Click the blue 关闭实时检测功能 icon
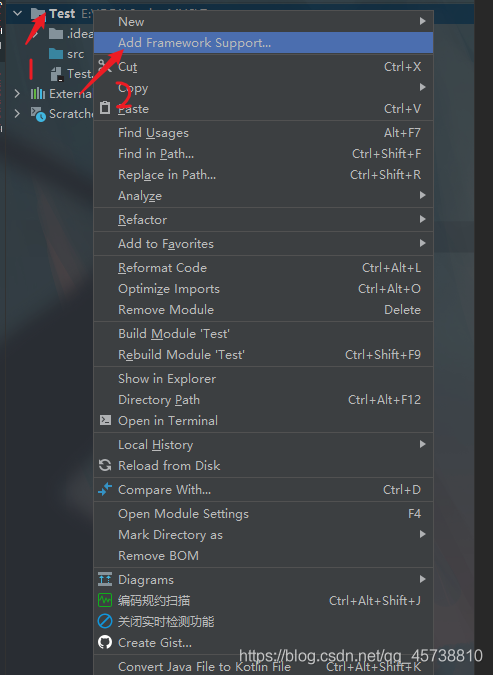 [x=105, y=621]
